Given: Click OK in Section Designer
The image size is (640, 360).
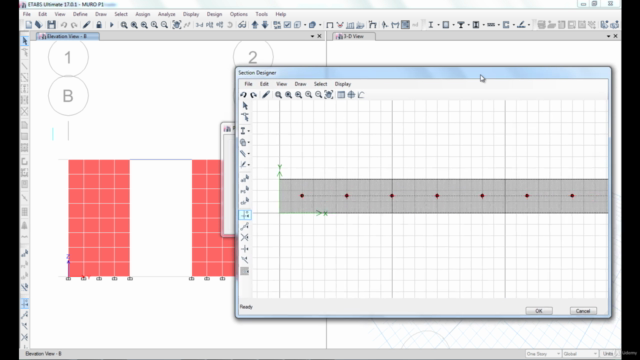Looking at the screenshot, I should pos(539,311).
